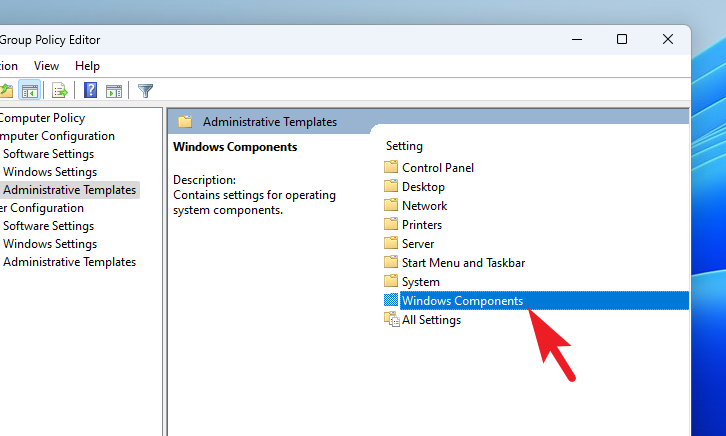The image size is (726, 436).
Task: Close the Group Policy Editor window
Action: tap(668, 39)
